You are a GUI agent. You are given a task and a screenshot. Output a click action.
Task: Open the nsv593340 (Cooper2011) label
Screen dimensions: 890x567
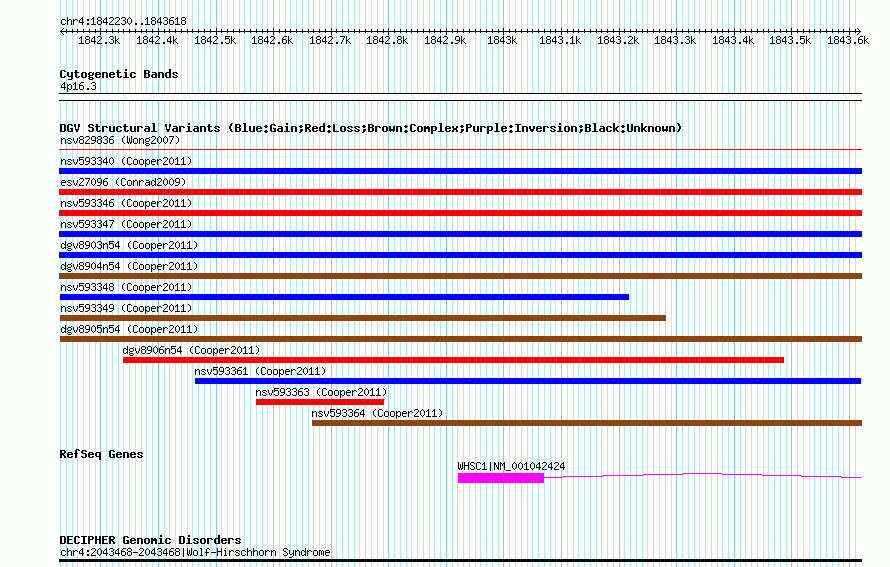click(126, 161)
